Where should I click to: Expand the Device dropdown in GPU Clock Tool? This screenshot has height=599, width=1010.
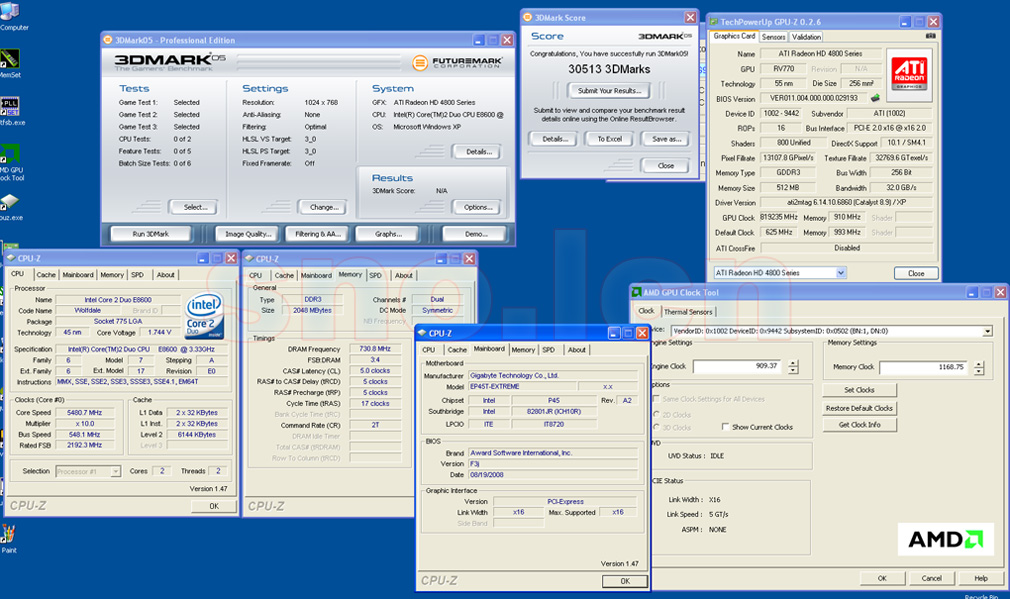[987, 331]
